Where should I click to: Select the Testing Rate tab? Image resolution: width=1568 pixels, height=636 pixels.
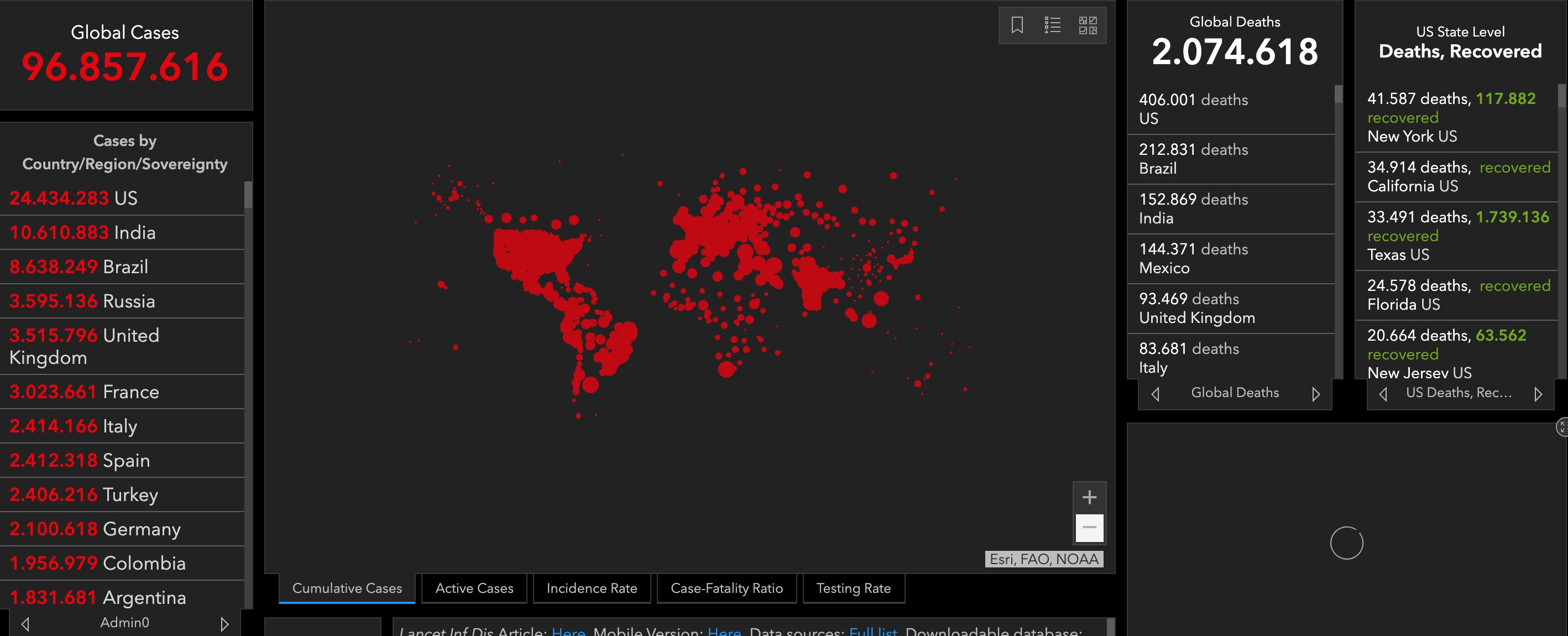pyautogui.click(x=853, y=588)
